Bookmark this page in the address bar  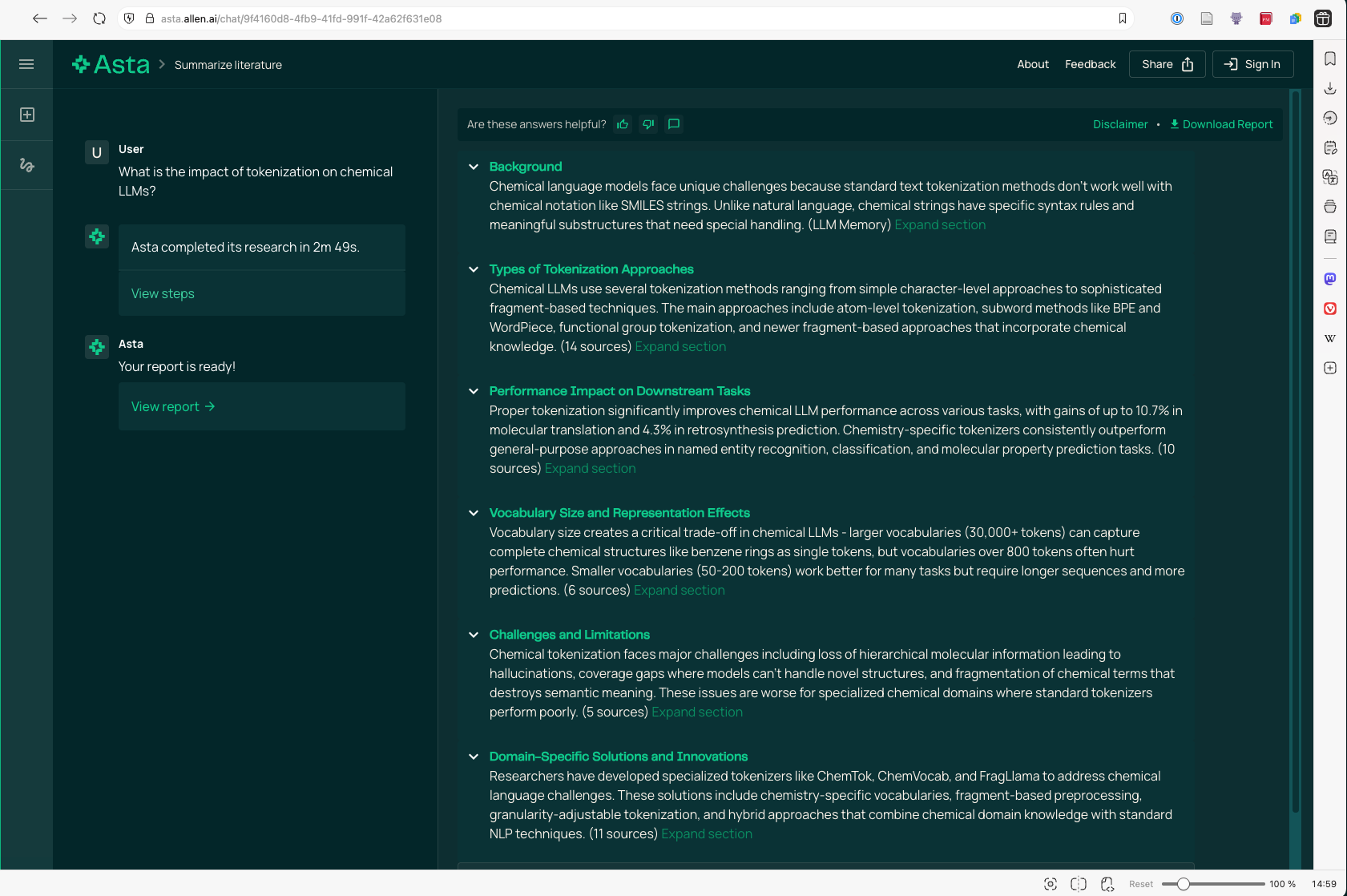[1122, 18]
